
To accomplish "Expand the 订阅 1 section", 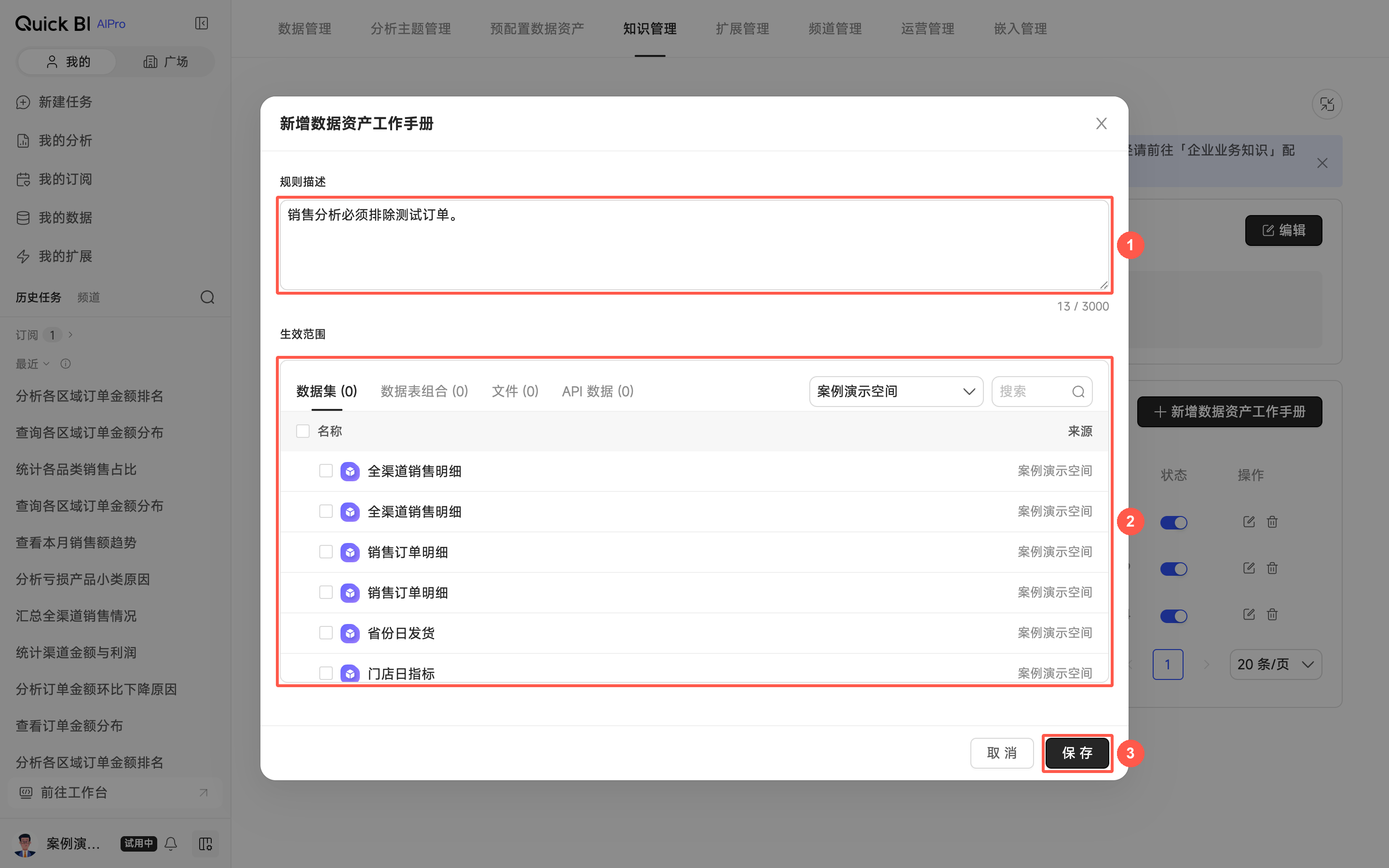I will click(x=44, y=335).
